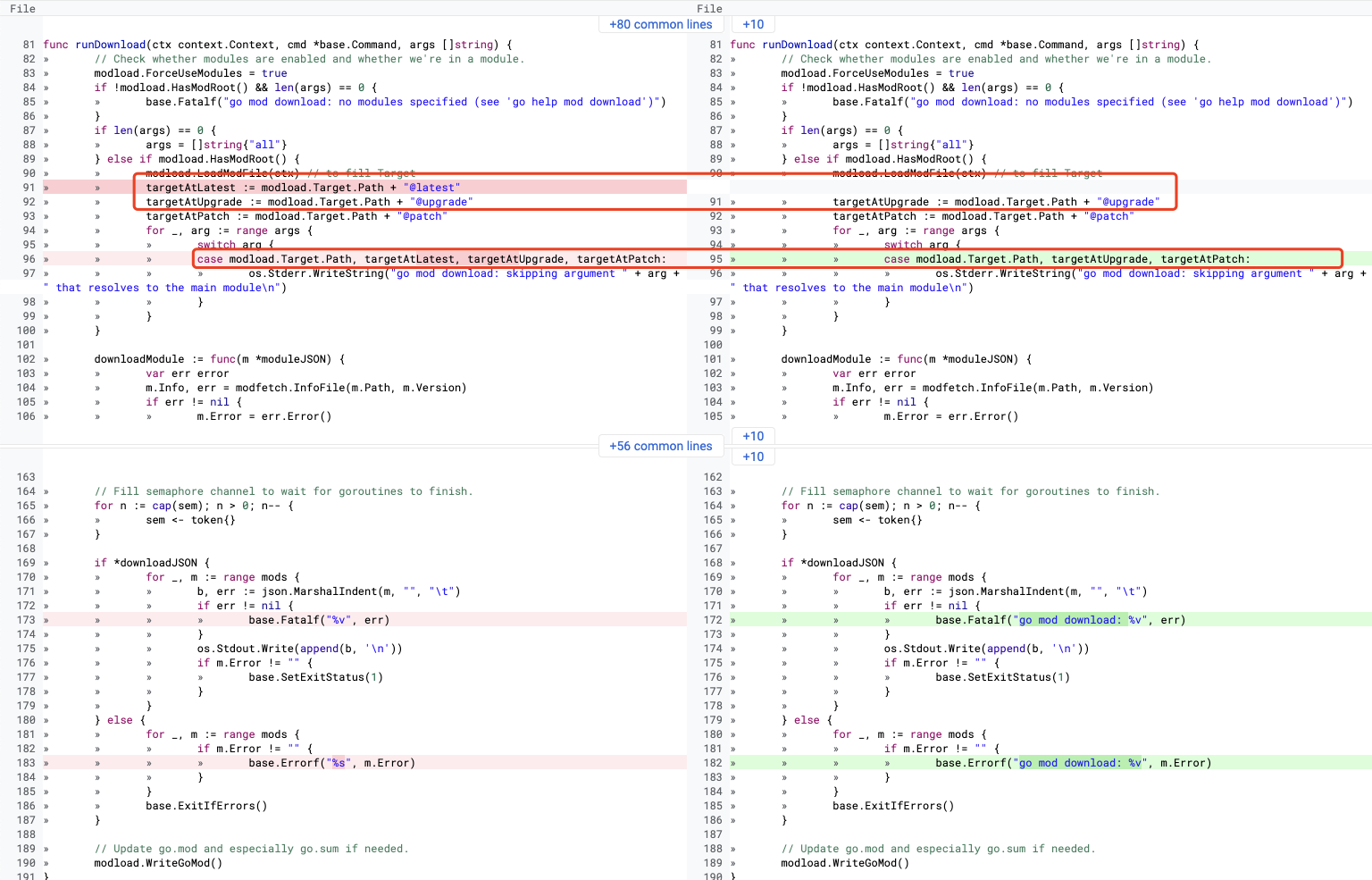Click "Update go.mod and especially go.sum" comment, left pane
The height and width of the screenshot is (880, 1372).
point(251,849)
